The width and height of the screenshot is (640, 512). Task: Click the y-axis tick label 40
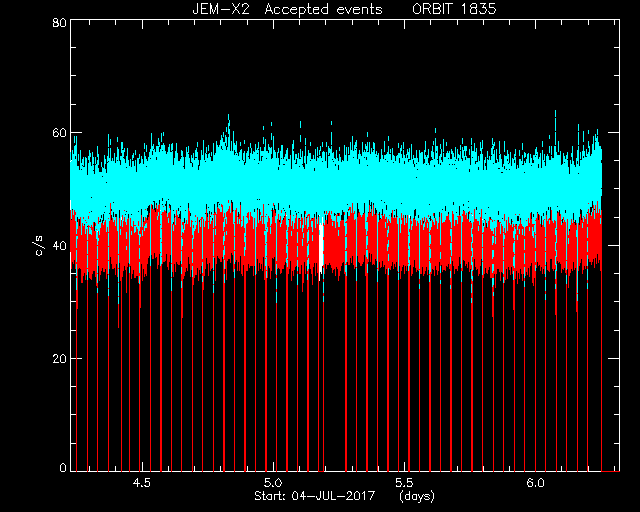pos(60,246)
